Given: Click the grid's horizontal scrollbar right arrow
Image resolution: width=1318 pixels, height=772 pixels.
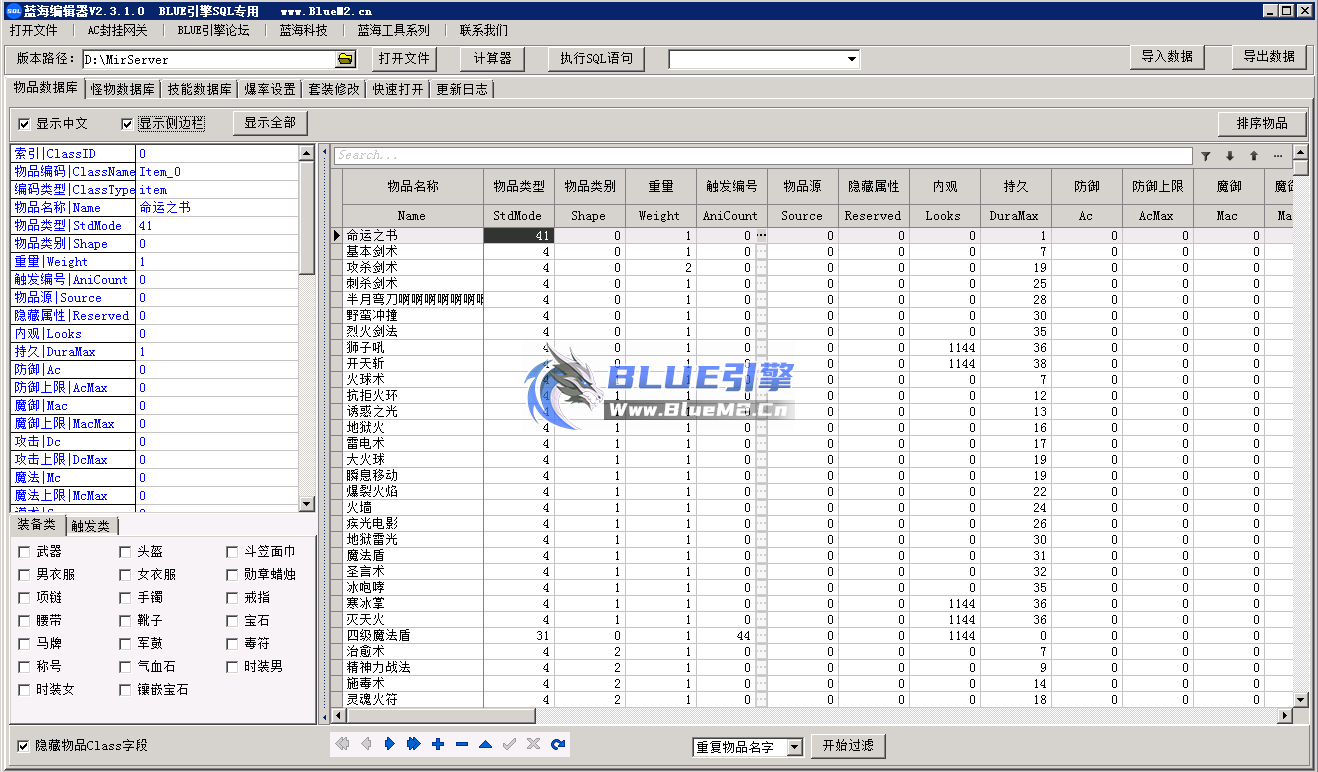Looking at the screenshot, I should (1285, 716).
